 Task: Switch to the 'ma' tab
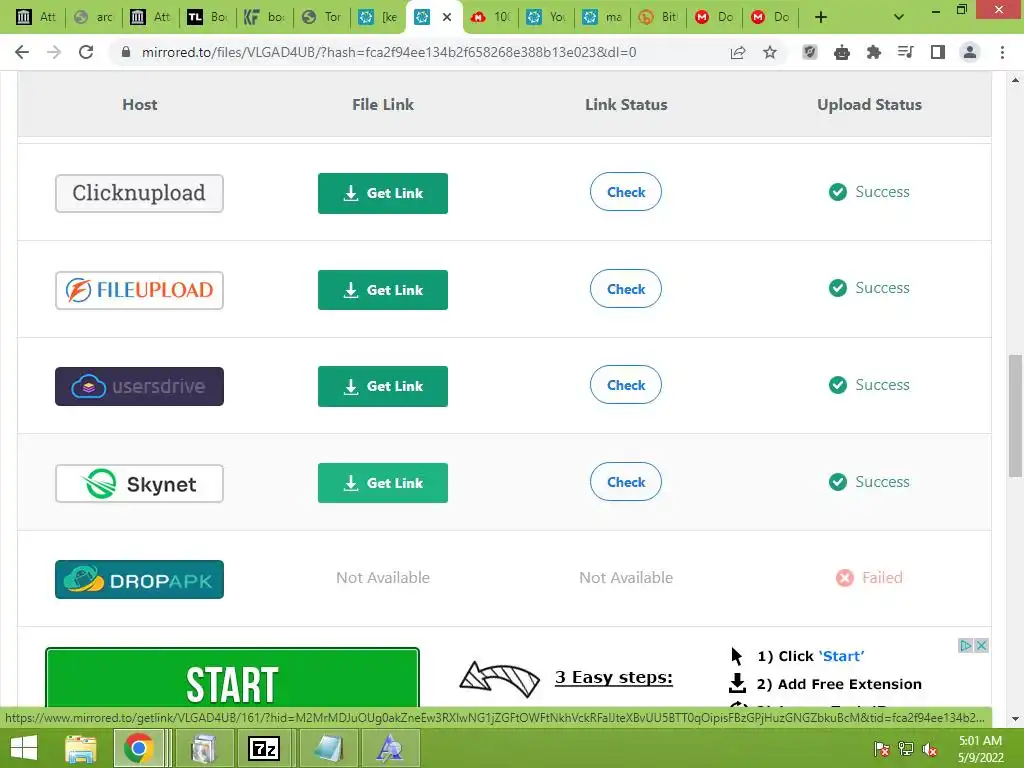click(x=603, y=17)
